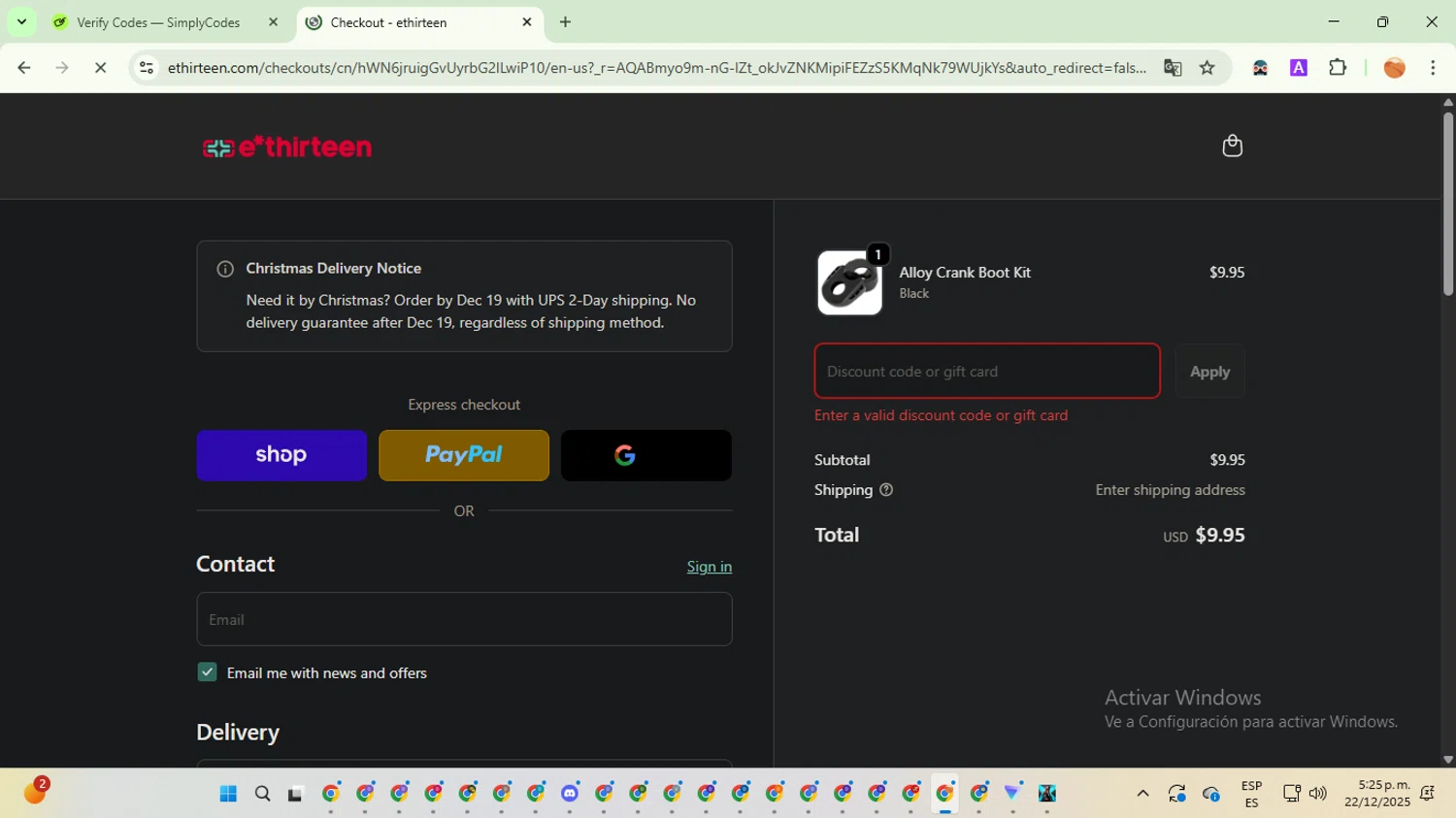This screenshot has width=1456, height=818.
Task: Click the Alloy Crank Boot Kit product name
Action: (965, 273)
